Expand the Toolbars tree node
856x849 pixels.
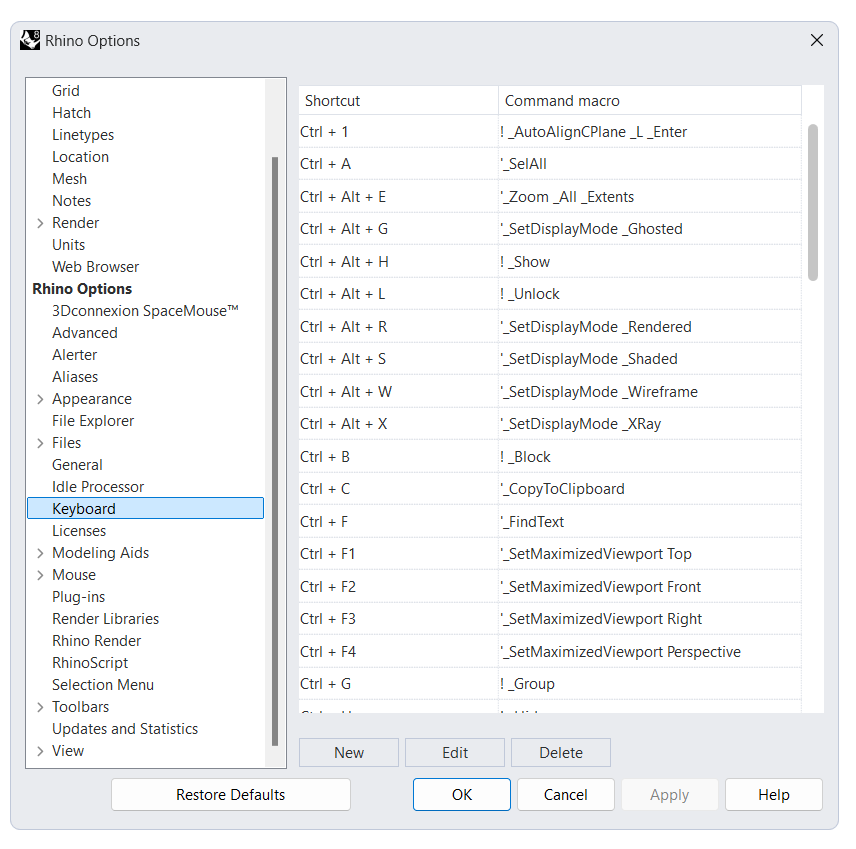(x=40, y=707)
